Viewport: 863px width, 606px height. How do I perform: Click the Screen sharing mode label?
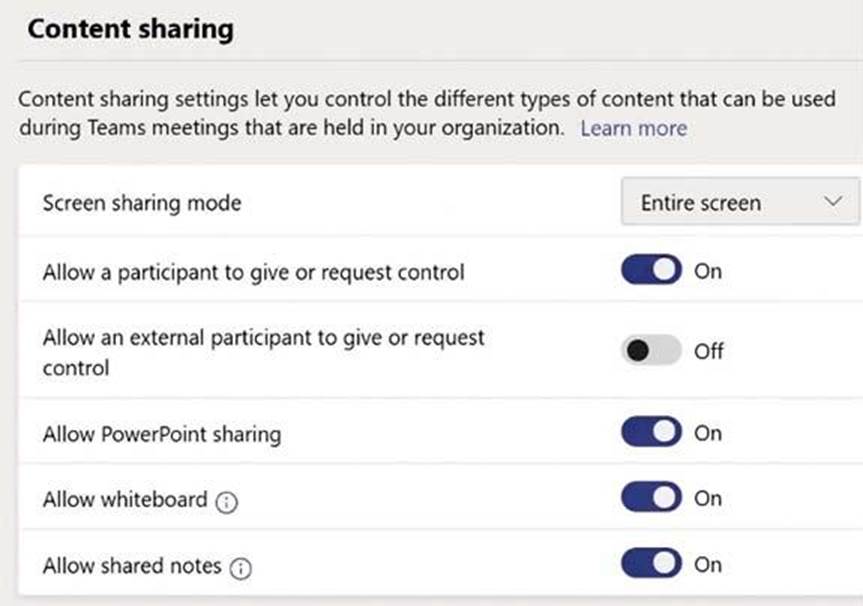pos(142,204)
